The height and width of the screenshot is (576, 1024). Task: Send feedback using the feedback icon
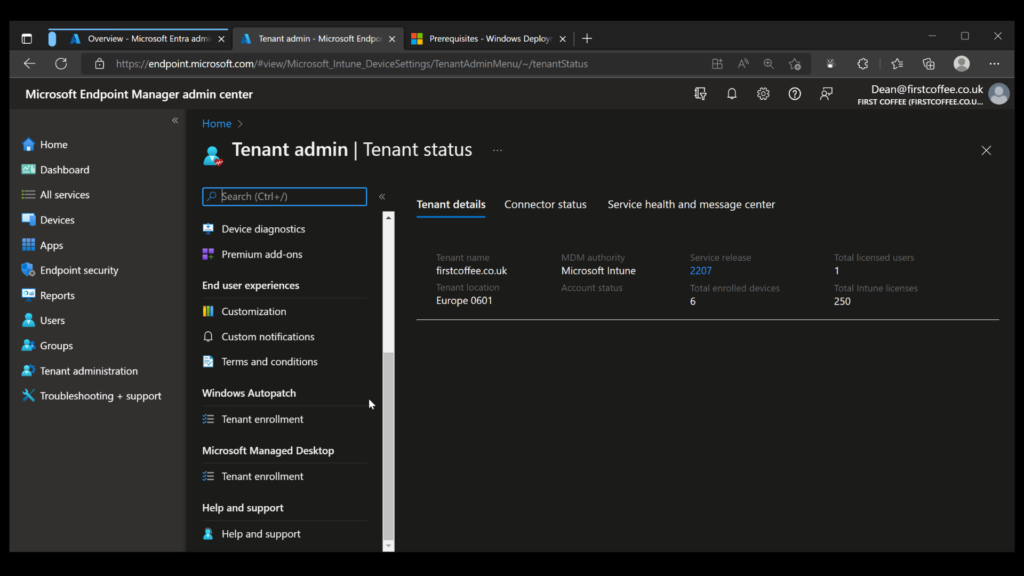[825, 93]
